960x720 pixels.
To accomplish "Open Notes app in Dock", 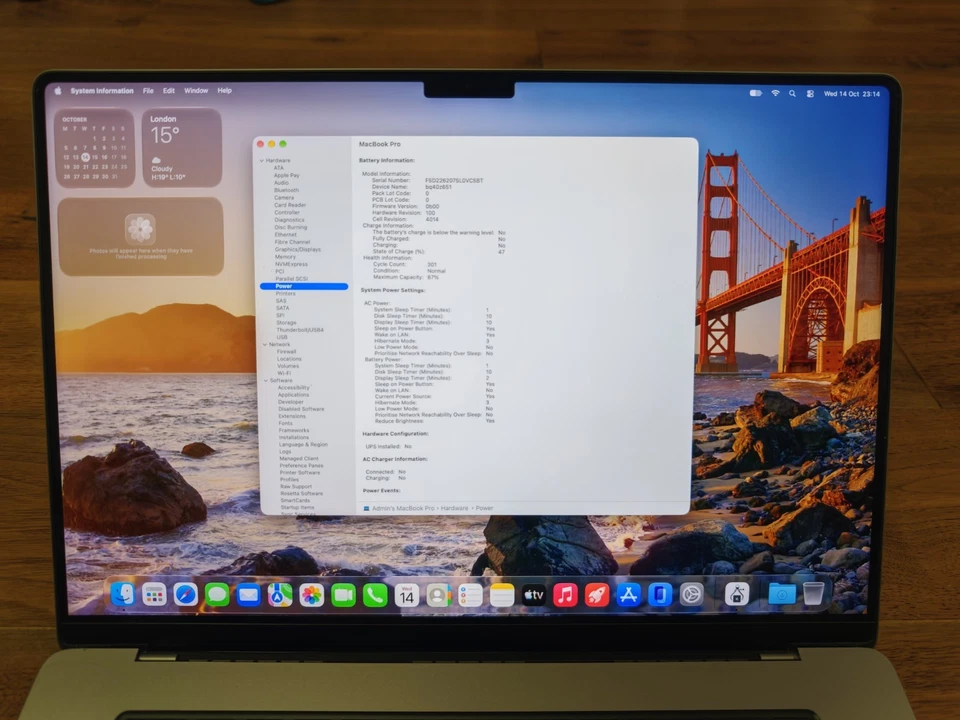I will (x=501, y=594).
